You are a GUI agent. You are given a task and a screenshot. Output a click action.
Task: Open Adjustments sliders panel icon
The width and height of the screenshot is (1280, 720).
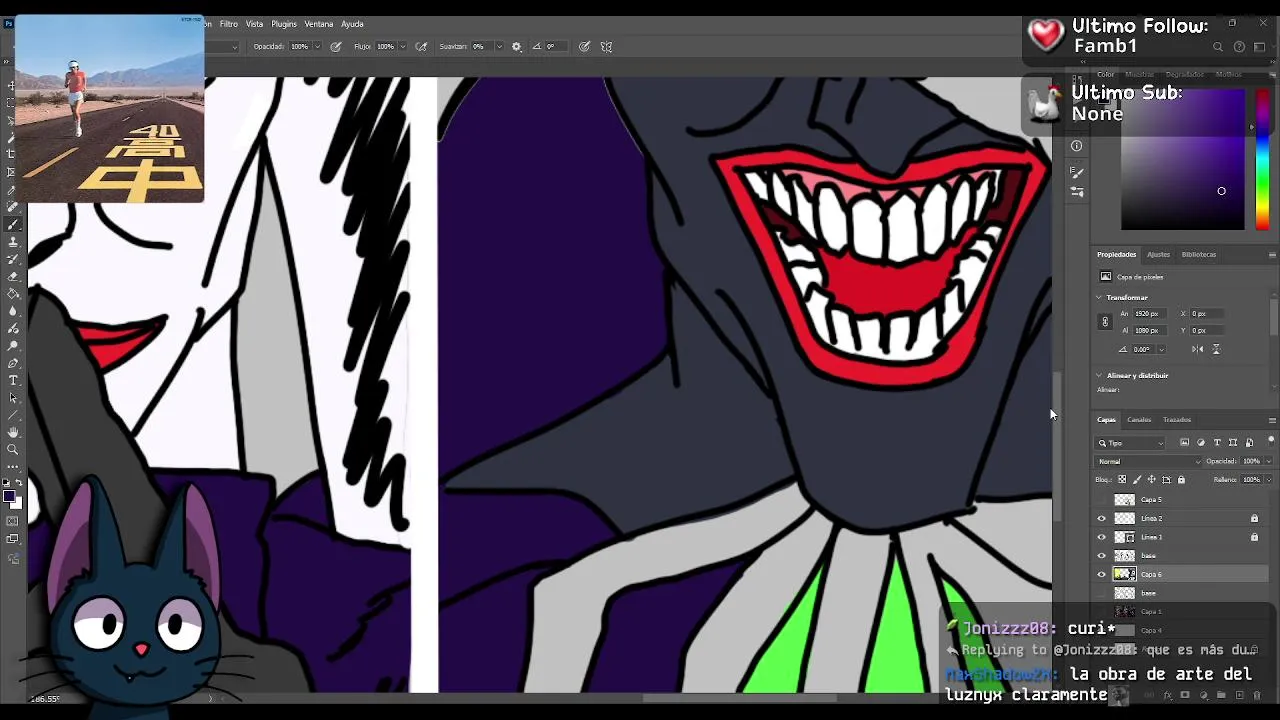click(1076, 191)
